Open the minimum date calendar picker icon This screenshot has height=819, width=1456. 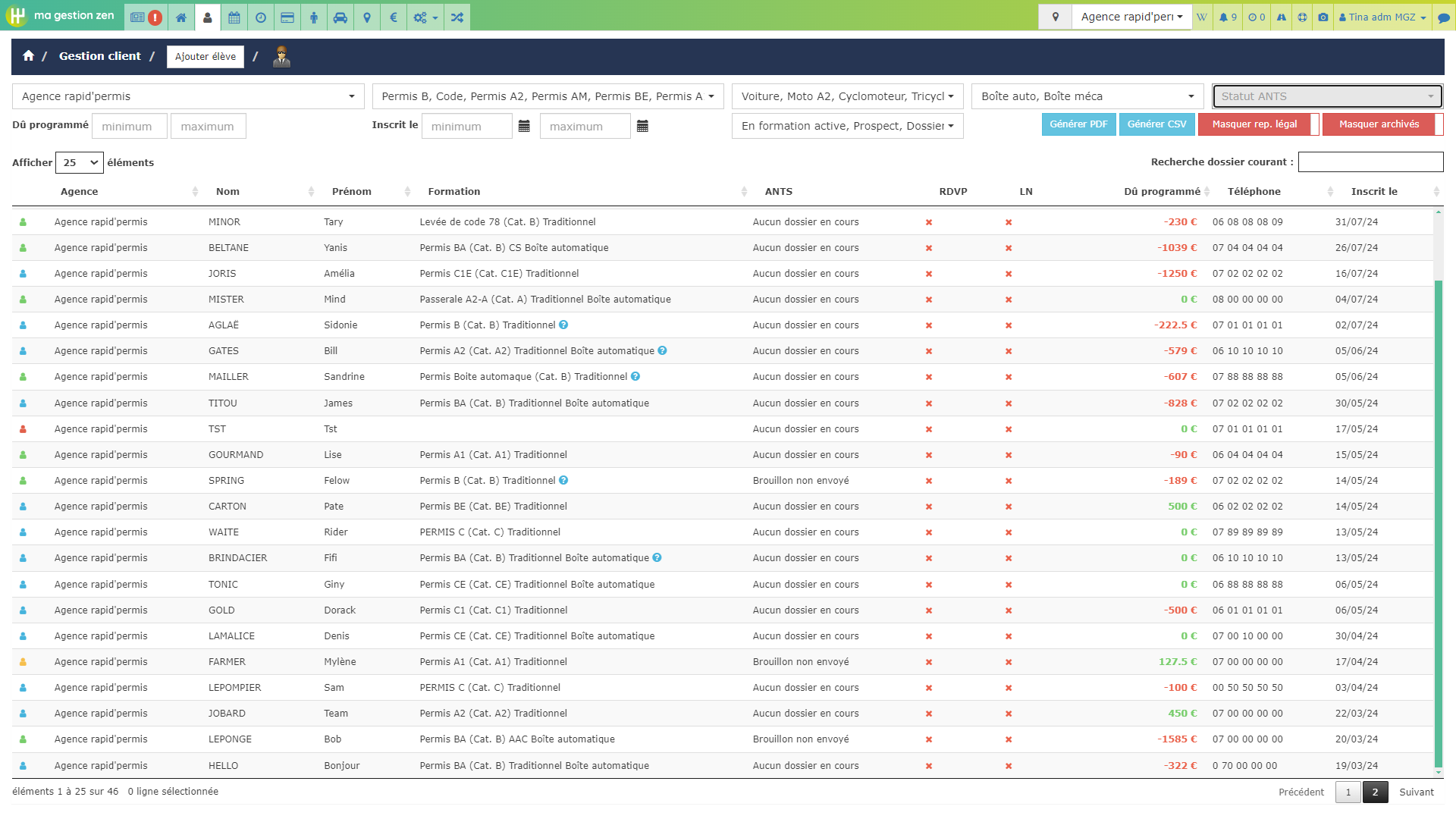coord(524,126)
